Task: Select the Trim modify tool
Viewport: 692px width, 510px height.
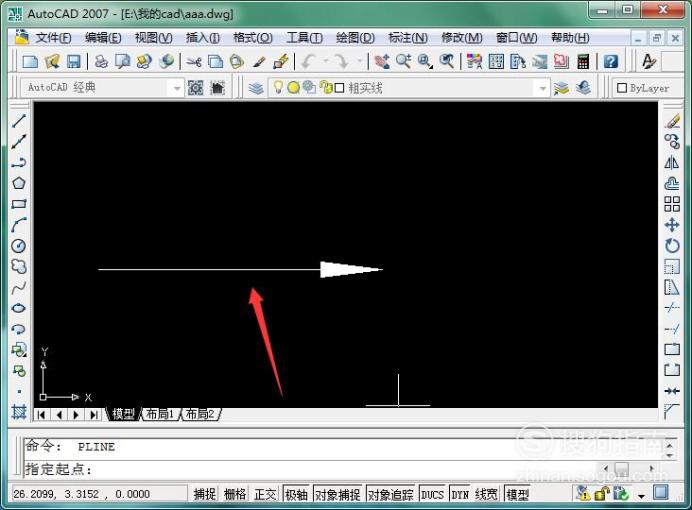Action: 672,308
